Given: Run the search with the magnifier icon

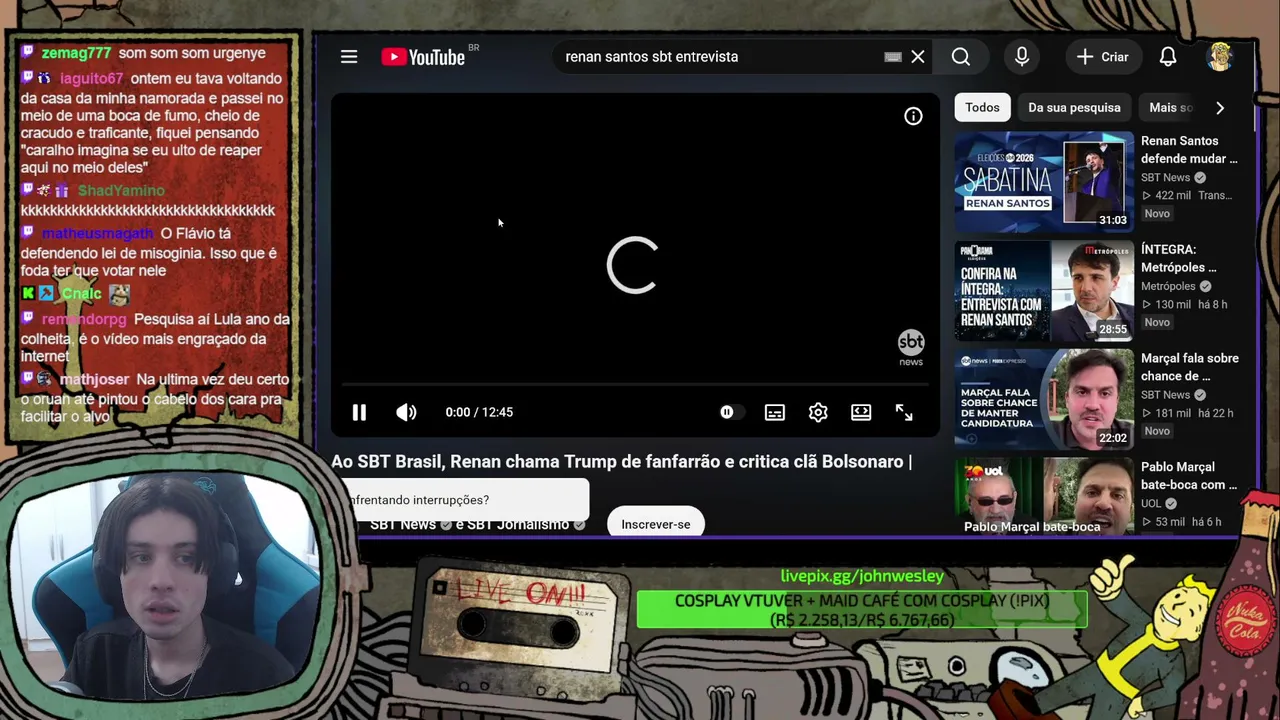Looking at the screenshot, I should tap(961, 57).
